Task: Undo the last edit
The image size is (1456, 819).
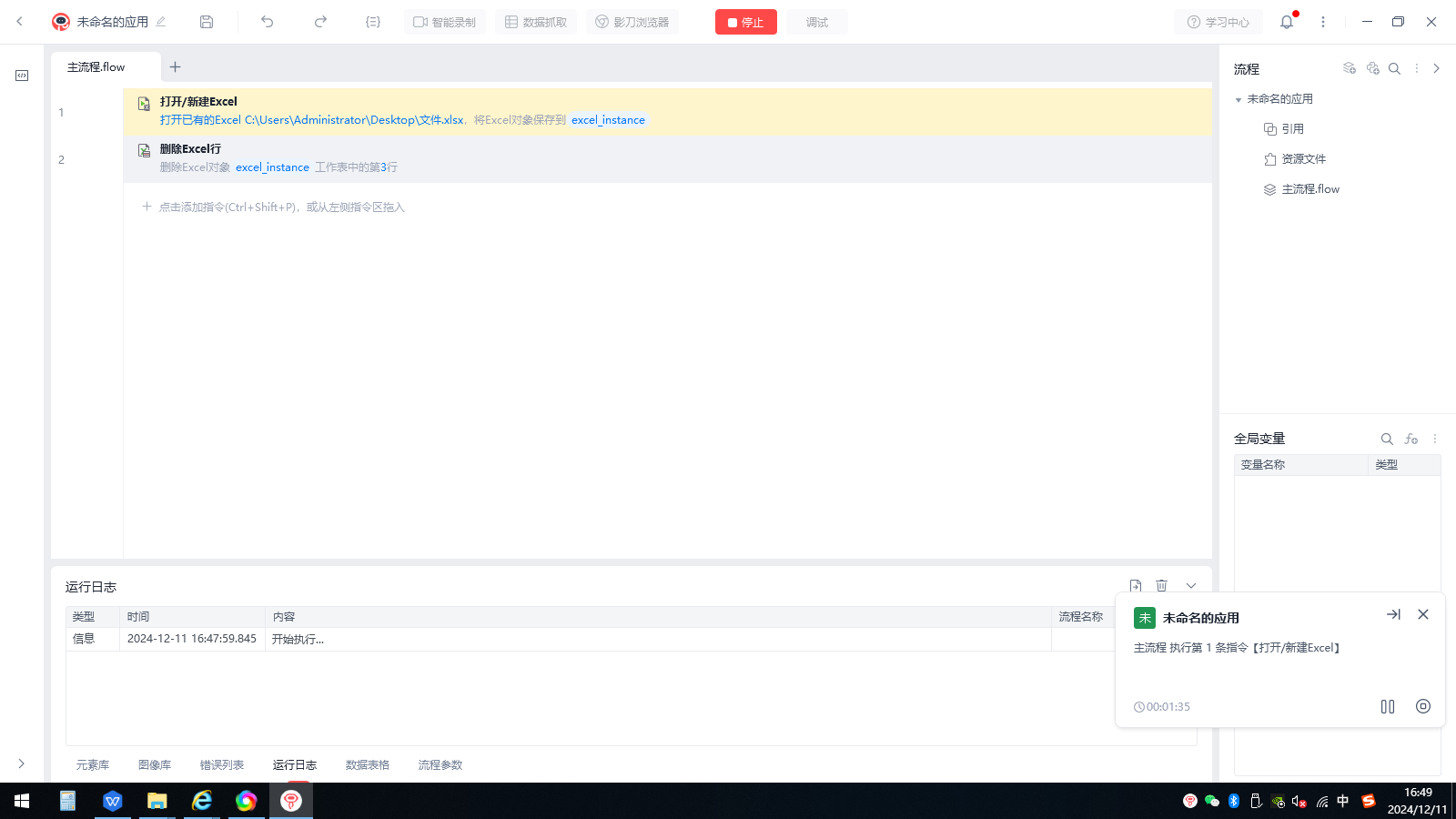Action: point(268,22)
